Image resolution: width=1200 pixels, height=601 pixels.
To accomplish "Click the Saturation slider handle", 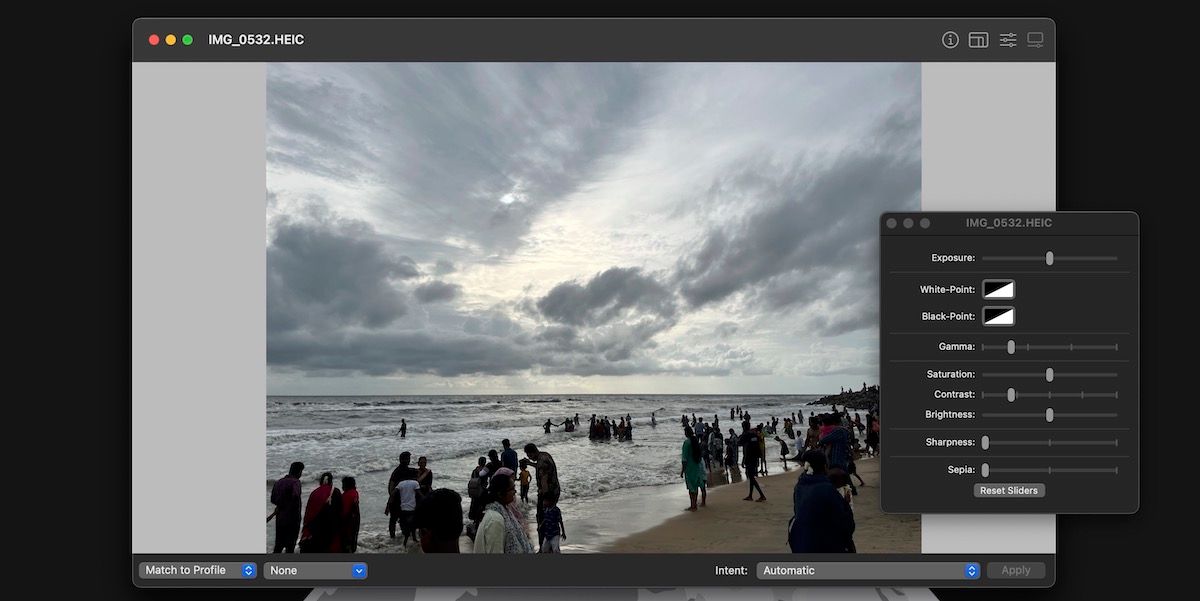I will 1050,373.
